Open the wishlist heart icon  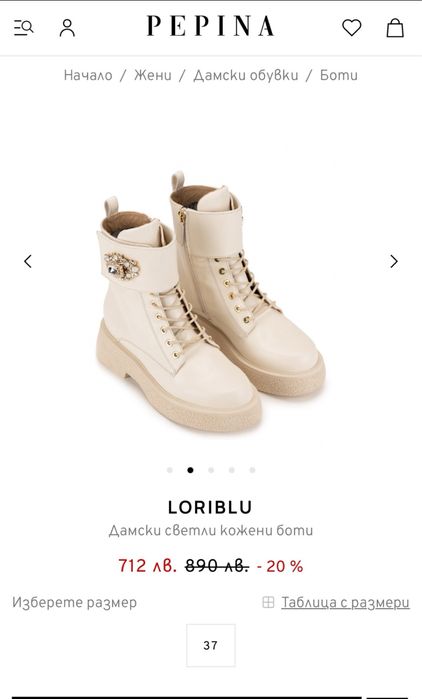pos(352,28)
